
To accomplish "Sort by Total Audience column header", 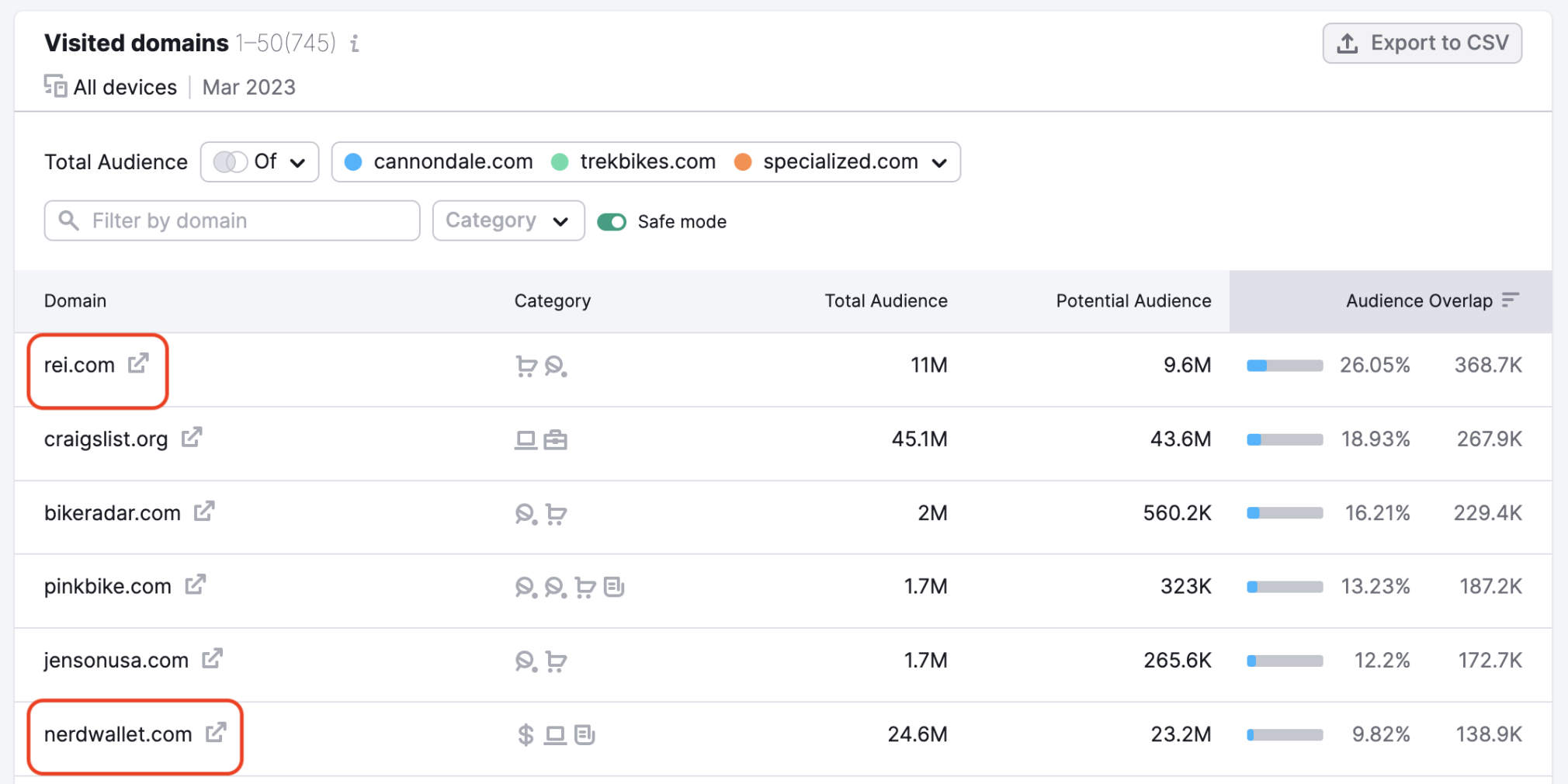I will (x=886, y=301).
